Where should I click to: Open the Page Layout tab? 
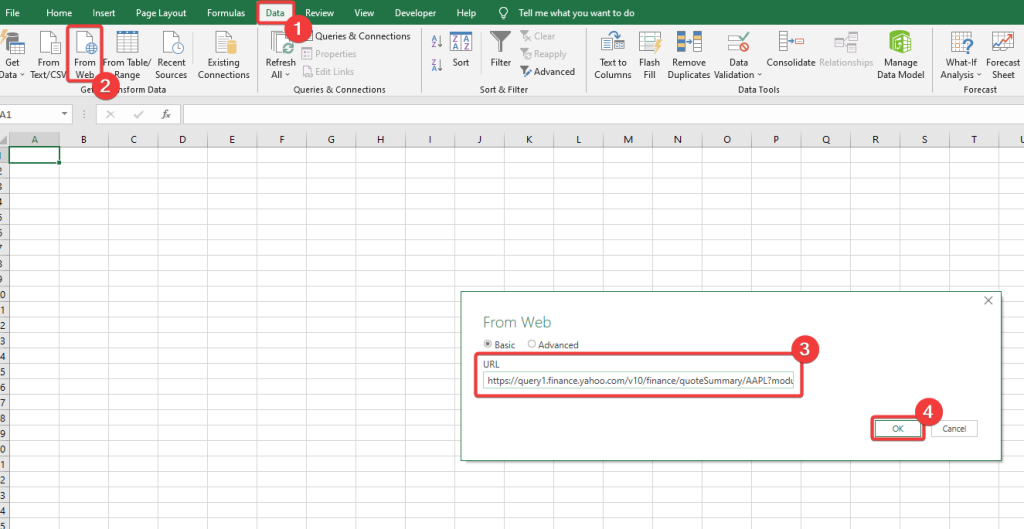coord(161,13)
